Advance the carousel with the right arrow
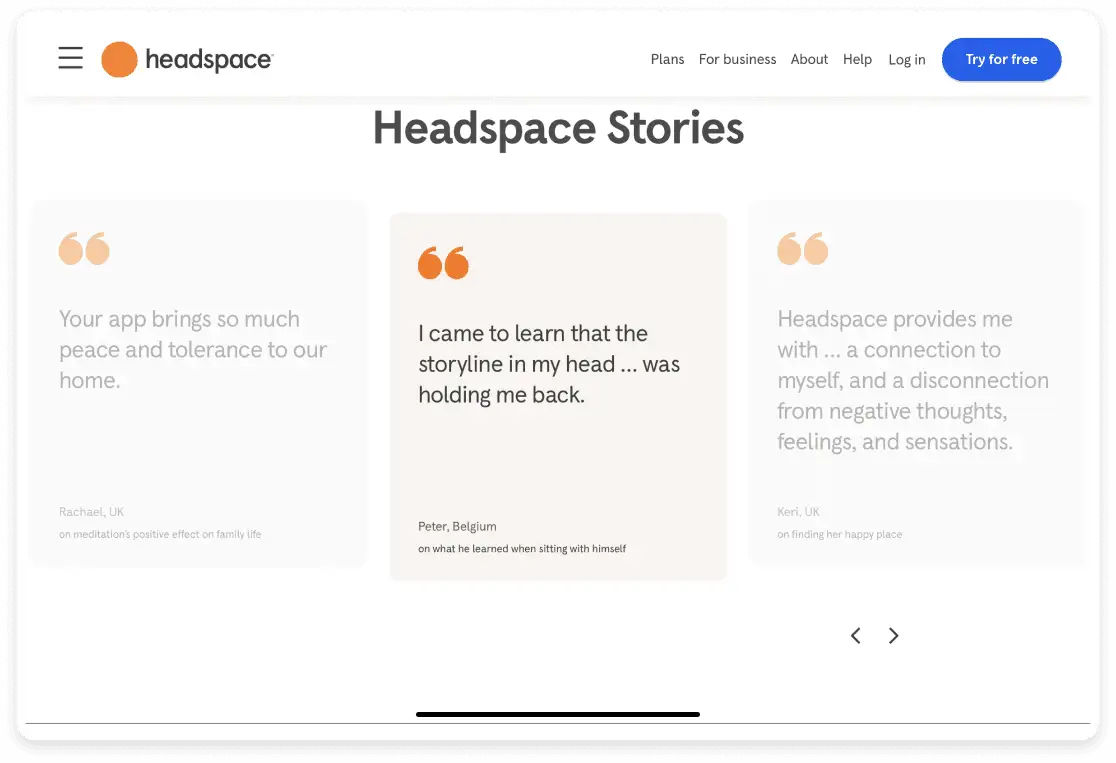The height and width of the screenshot is (763, 1116). tap(893, 635)
